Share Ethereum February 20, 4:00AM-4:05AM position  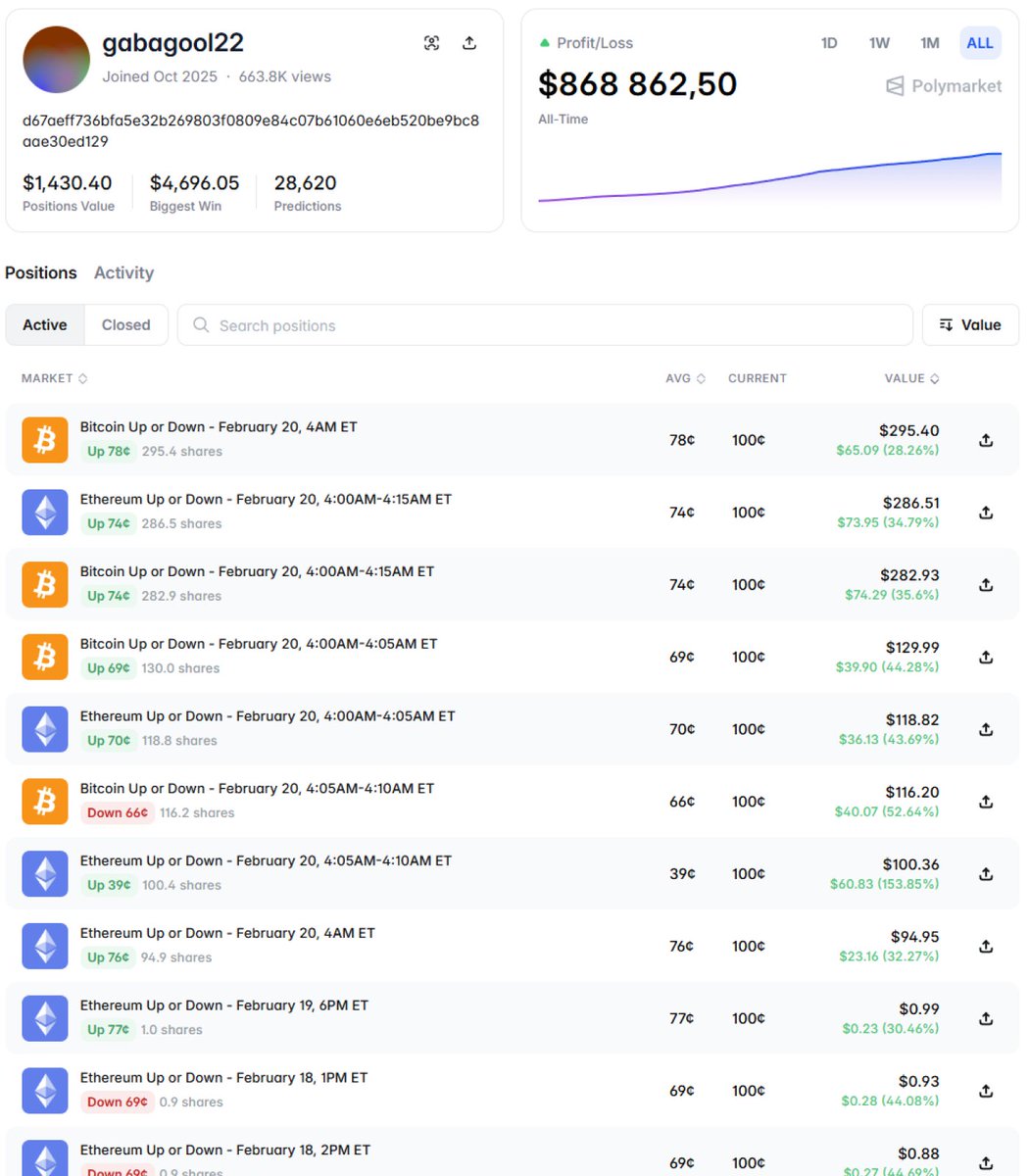986,729
